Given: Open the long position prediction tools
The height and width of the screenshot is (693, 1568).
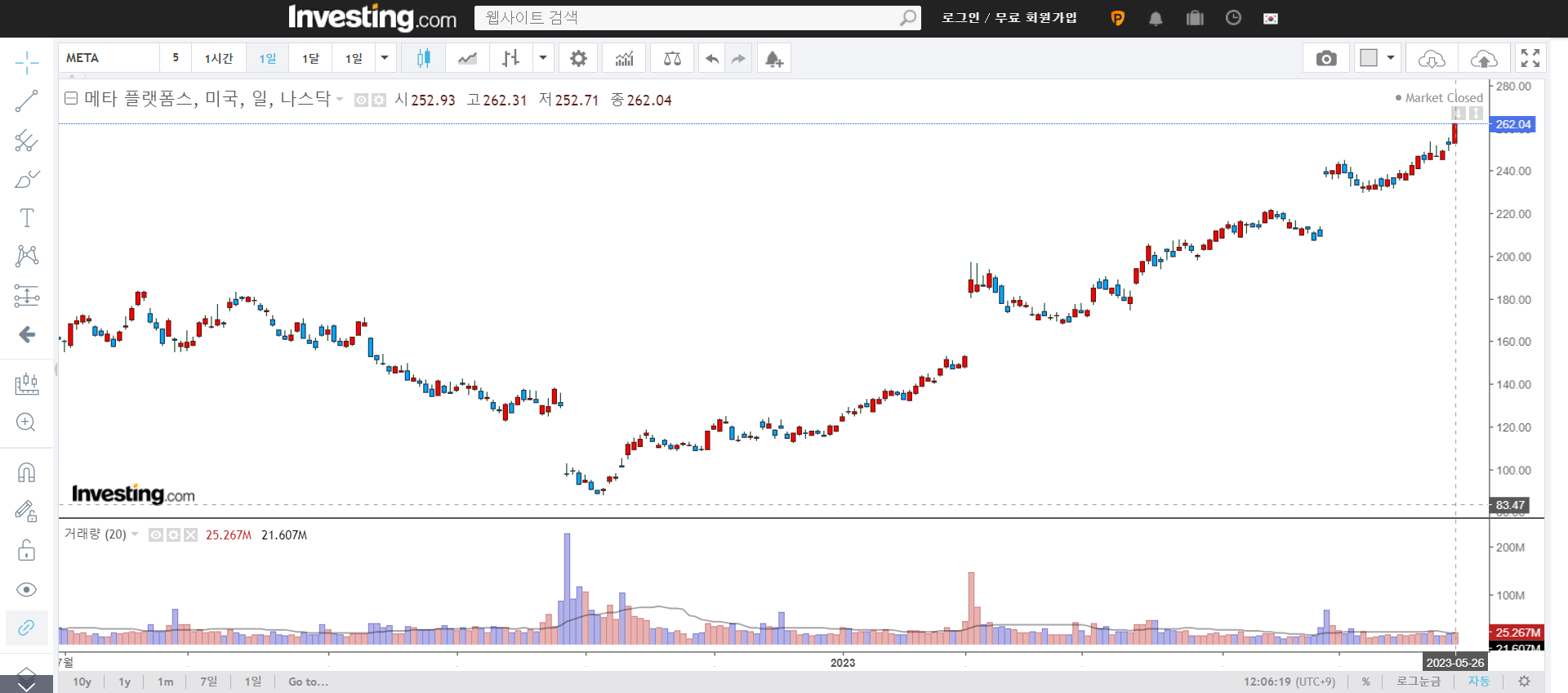Looking at the screenshot, I should (x=26, y=295).
